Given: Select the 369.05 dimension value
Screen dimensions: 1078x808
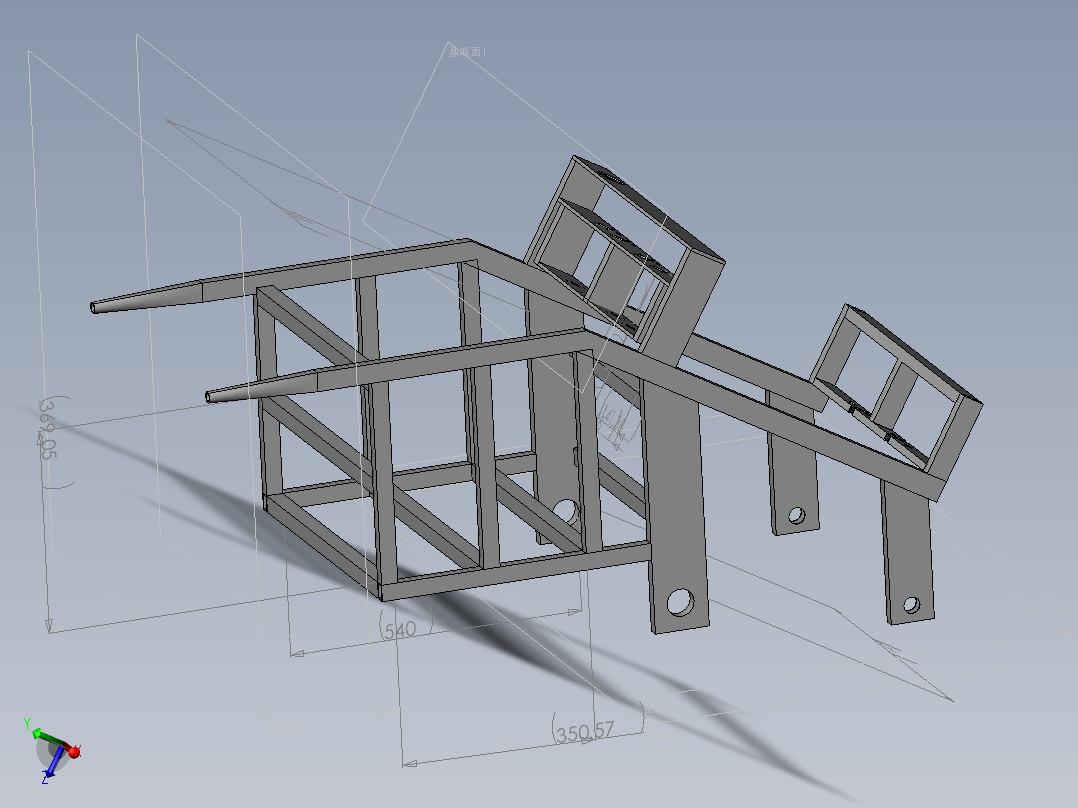Looking at the screenshot, I should [x=49, y=430].
